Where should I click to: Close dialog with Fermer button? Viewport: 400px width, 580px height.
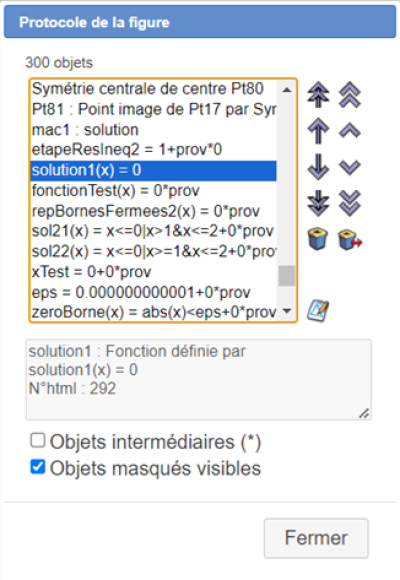click(x=316, y=538)
